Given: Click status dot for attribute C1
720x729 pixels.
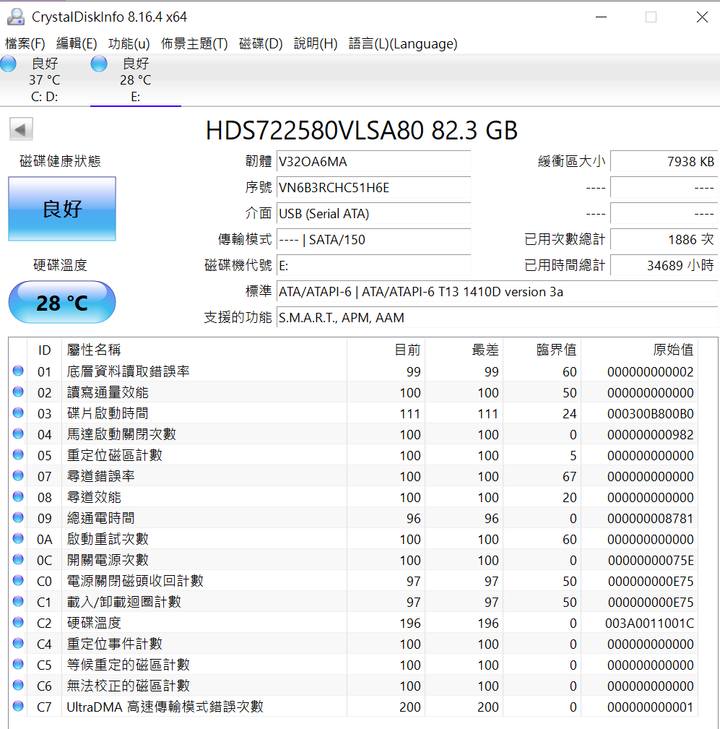Looking at the screenshot, I should tap(18, 601).
